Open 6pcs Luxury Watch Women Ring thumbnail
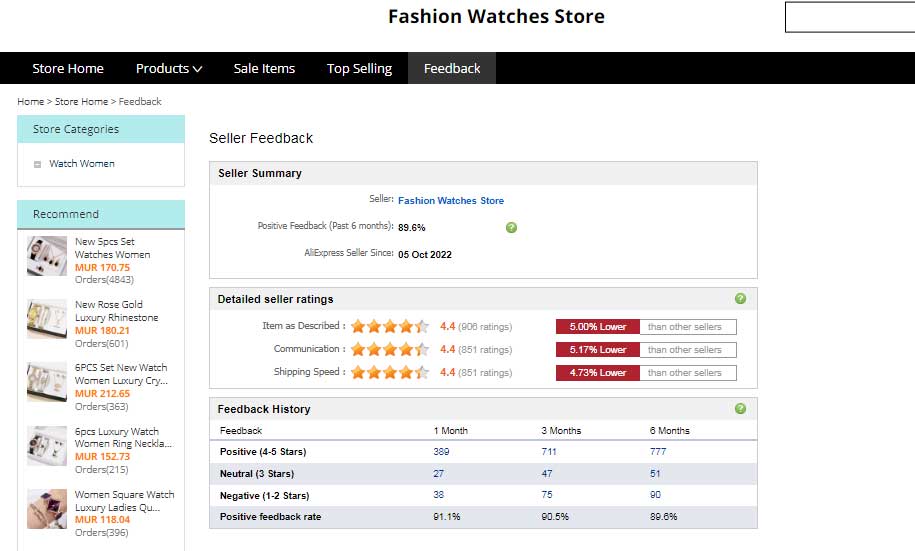The image size is (915, 551). coord(47,445)
